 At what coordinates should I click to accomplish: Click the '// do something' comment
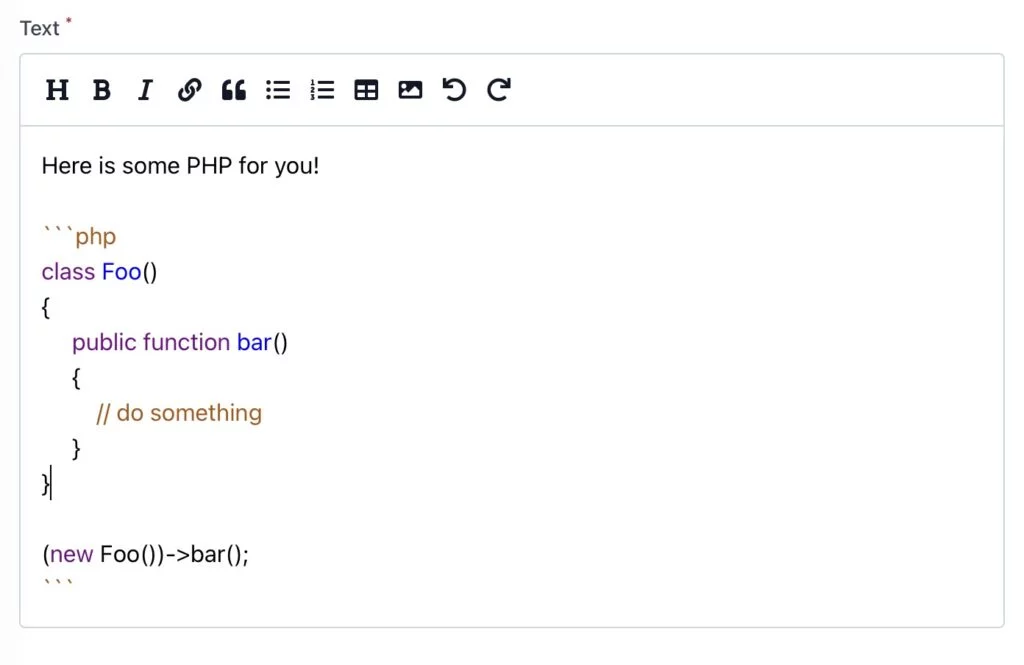pos(179,413)
